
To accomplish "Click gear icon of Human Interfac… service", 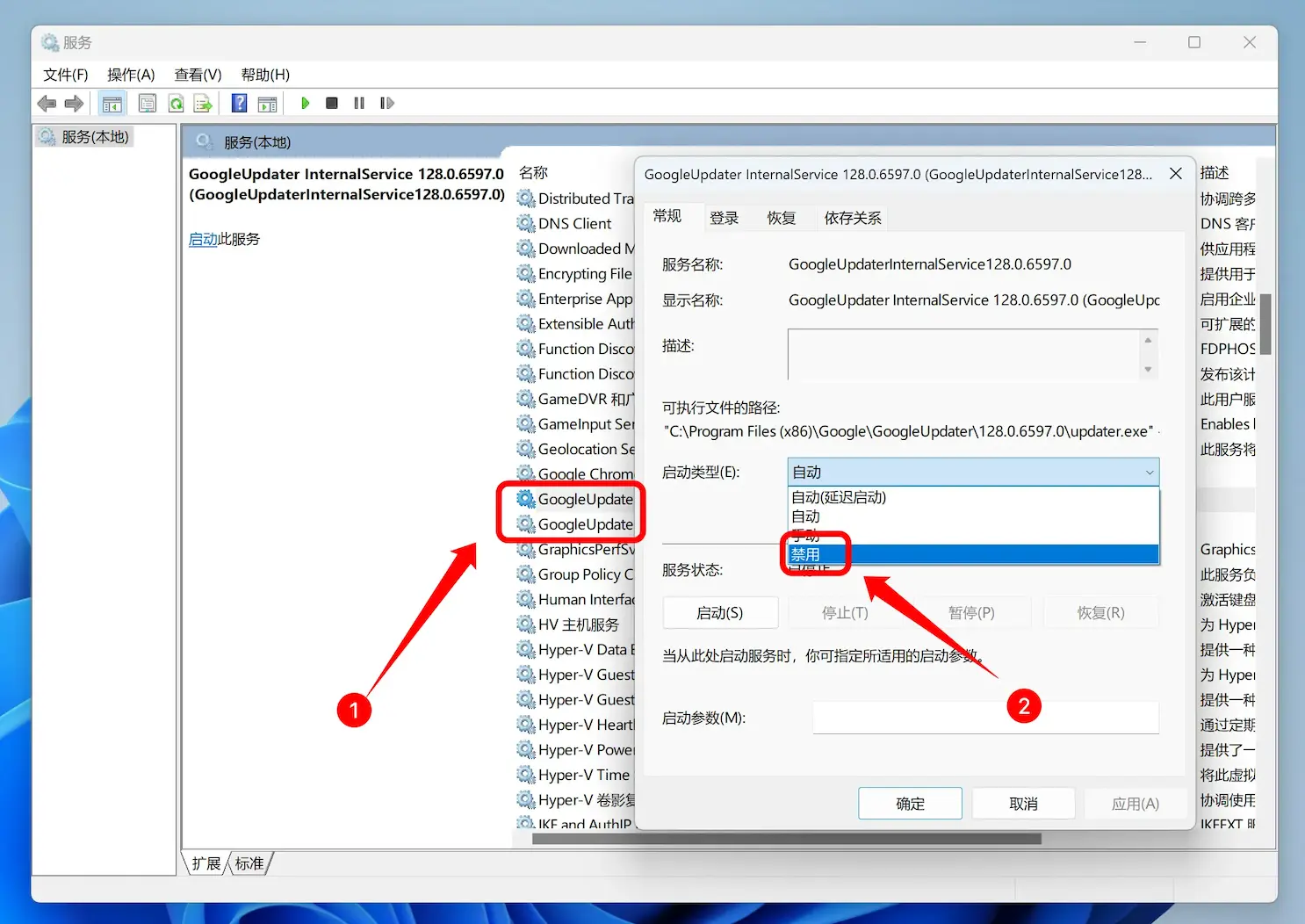I will coord(525,599).
